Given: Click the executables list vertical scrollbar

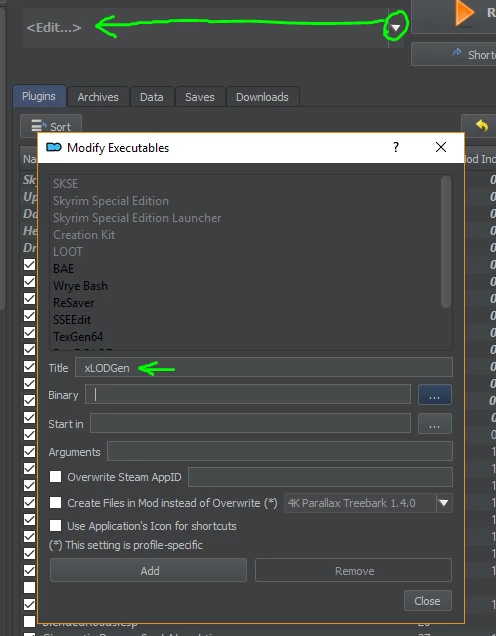Looking at the screenshot, I should coord(446,241).
